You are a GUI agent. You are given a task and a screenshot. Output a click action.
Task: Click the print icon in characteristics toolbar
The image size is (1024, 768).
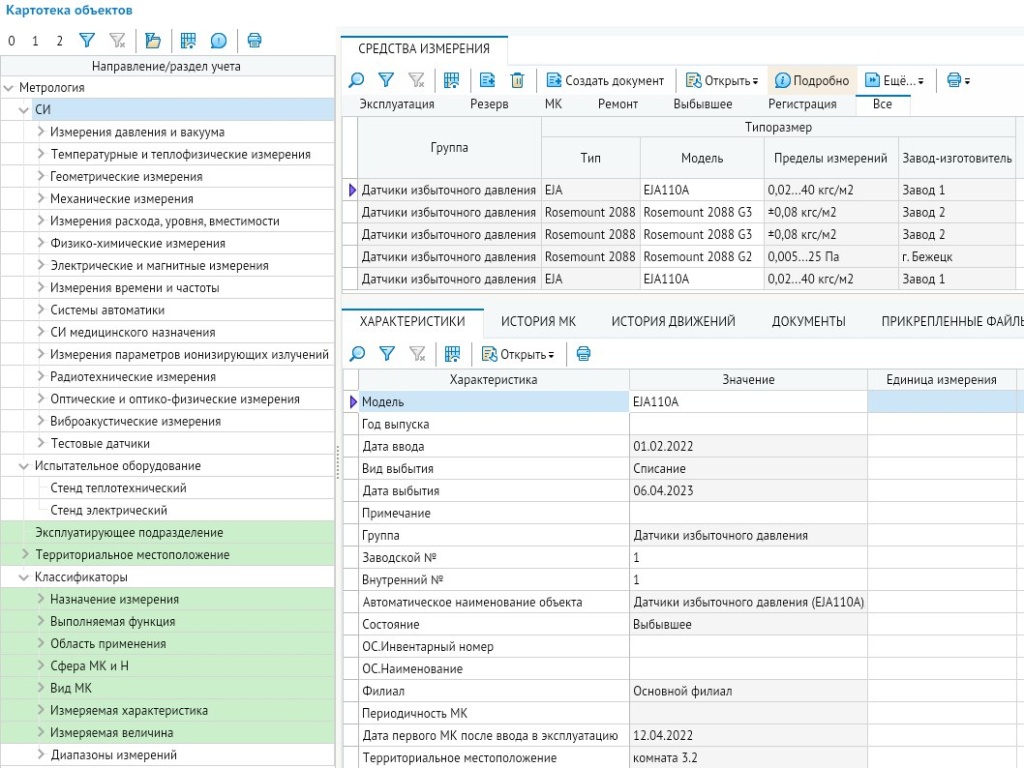(584, 354)
